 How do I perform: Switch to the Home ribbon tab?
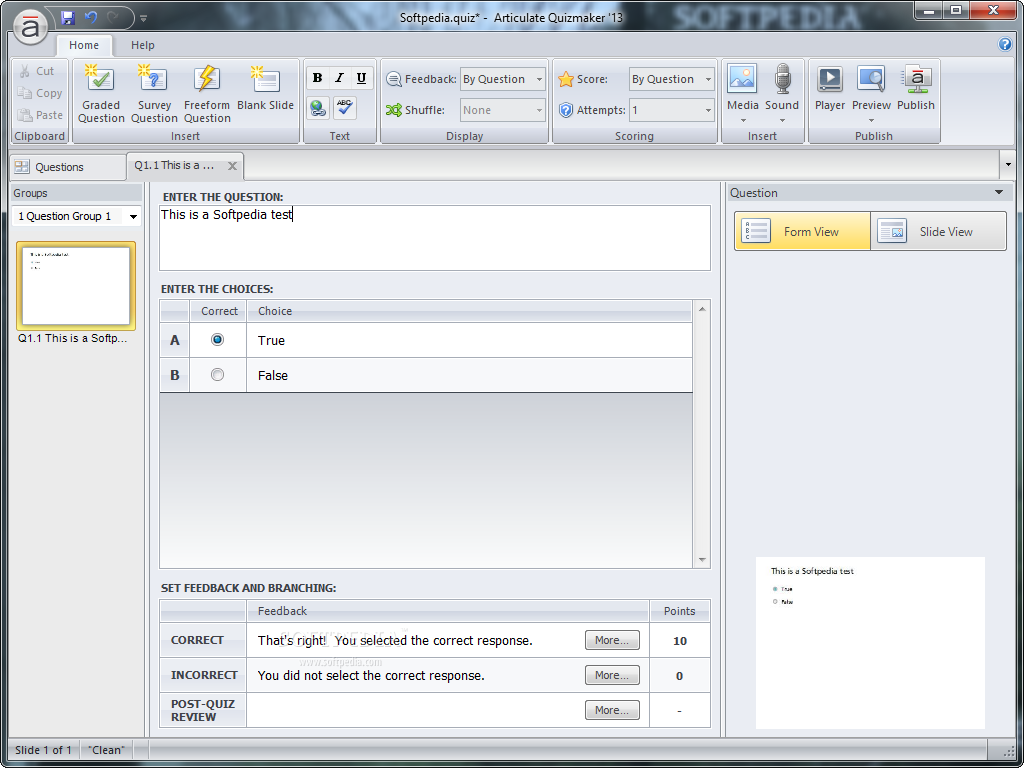84,45
